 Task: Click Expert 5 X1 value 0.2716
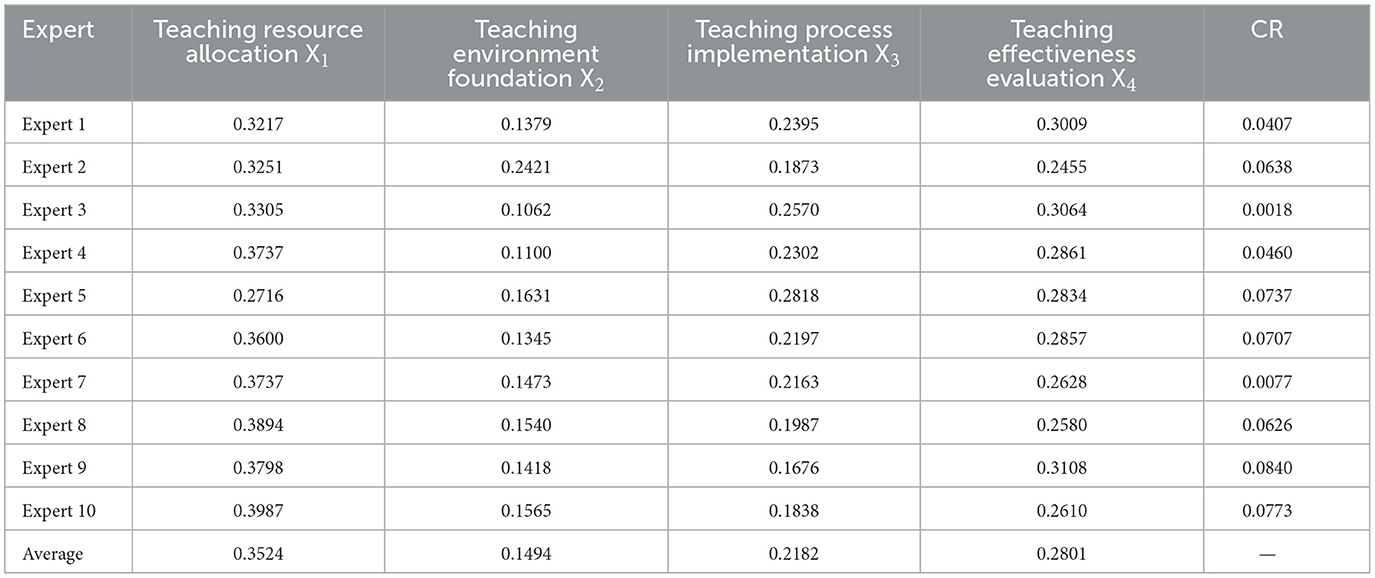[257, 296]
